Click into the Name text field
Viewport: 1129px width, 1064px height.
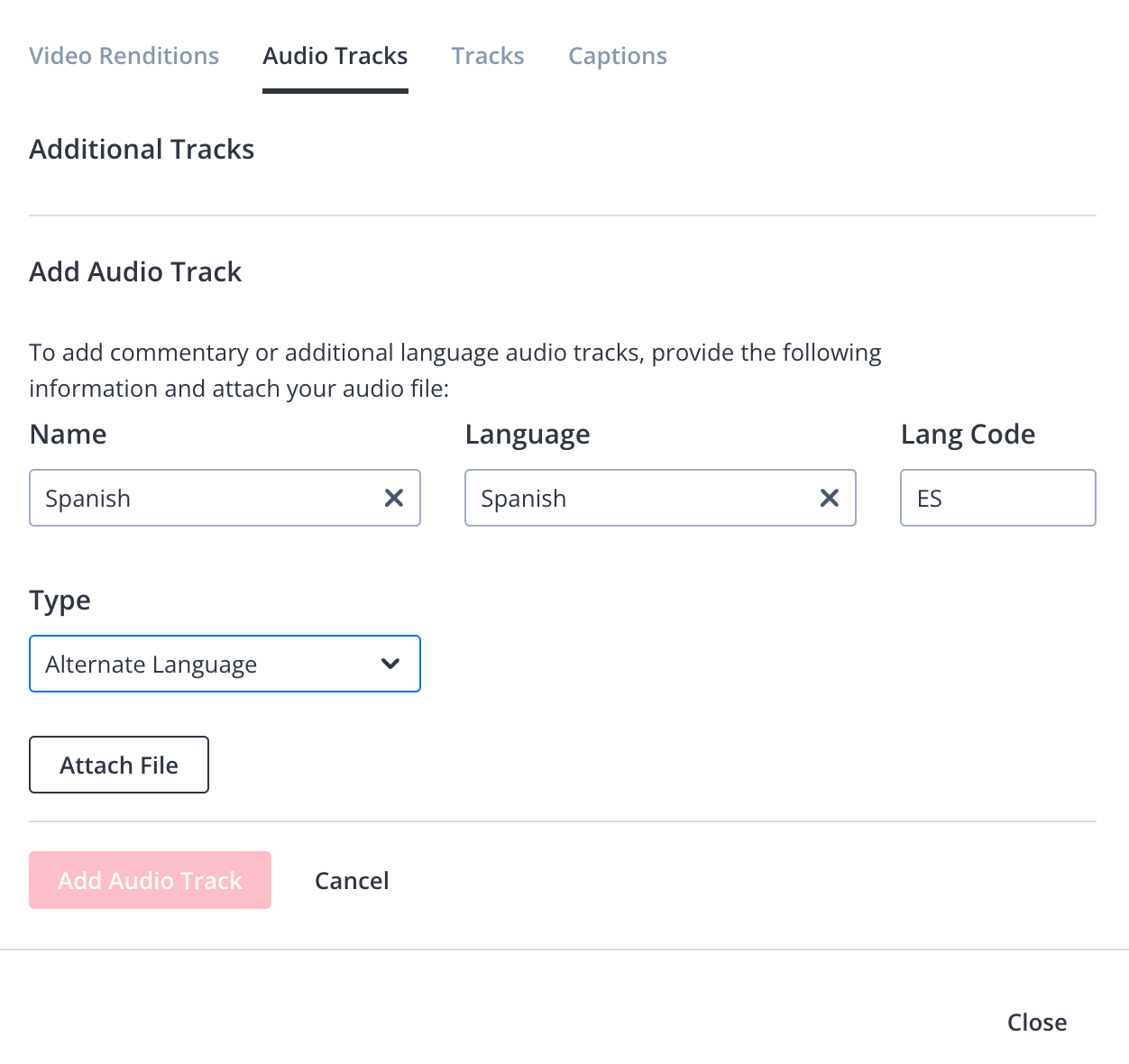point(203,498)
